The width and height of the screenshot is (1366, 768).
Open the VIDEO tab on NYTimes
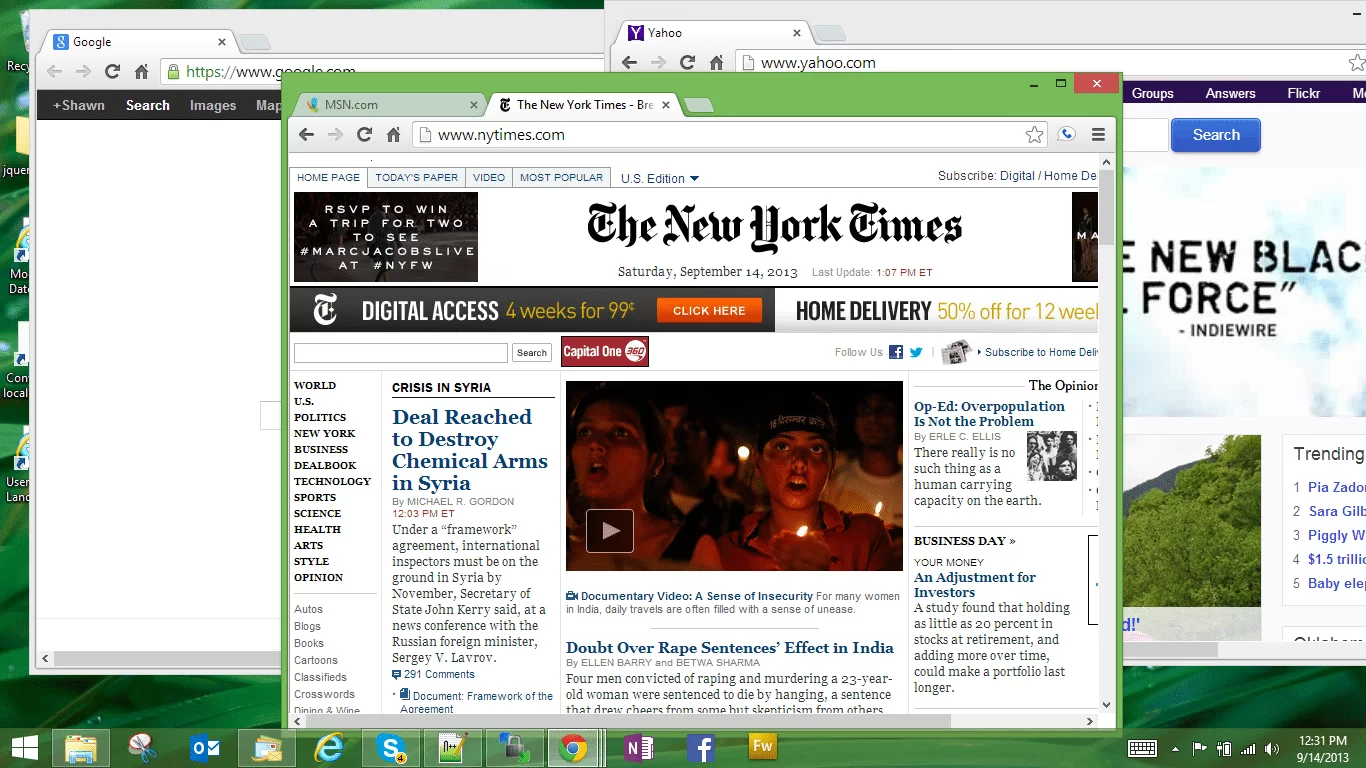[489, 177]
